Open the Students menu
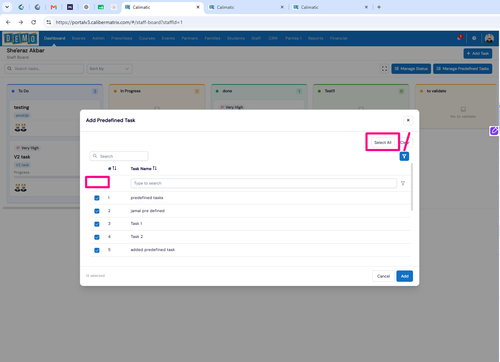 click(236, 38)
